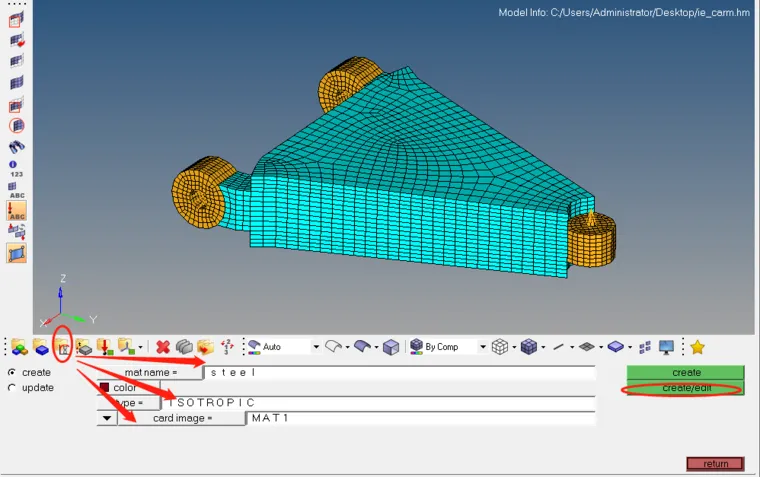Expand arrow next to wireframe elements cube
Viewport: 760px width, 477px height.
click(x=514, y=347)
